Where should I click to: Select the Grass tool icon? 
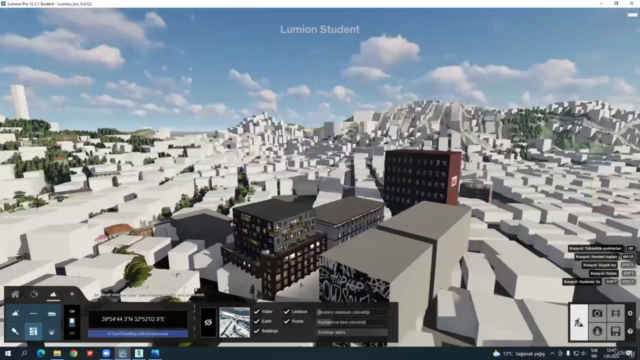51,331
